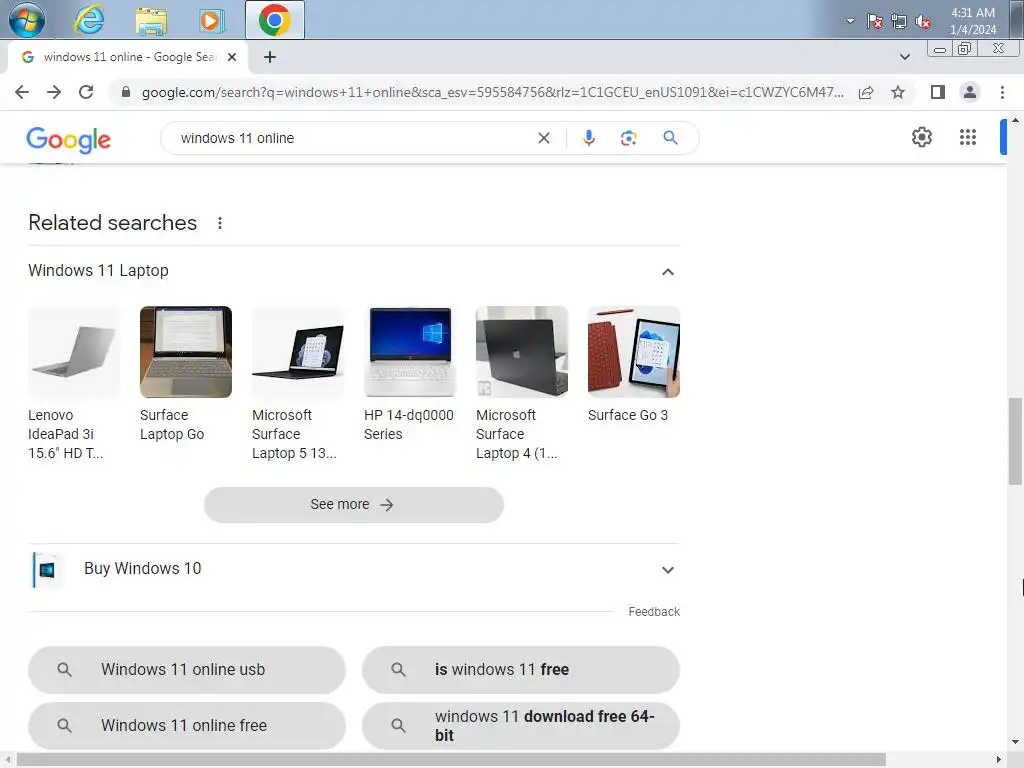
Task: Search Windows 11 online free suggestion
Action: pyautogui.click(x=187, y=726)
